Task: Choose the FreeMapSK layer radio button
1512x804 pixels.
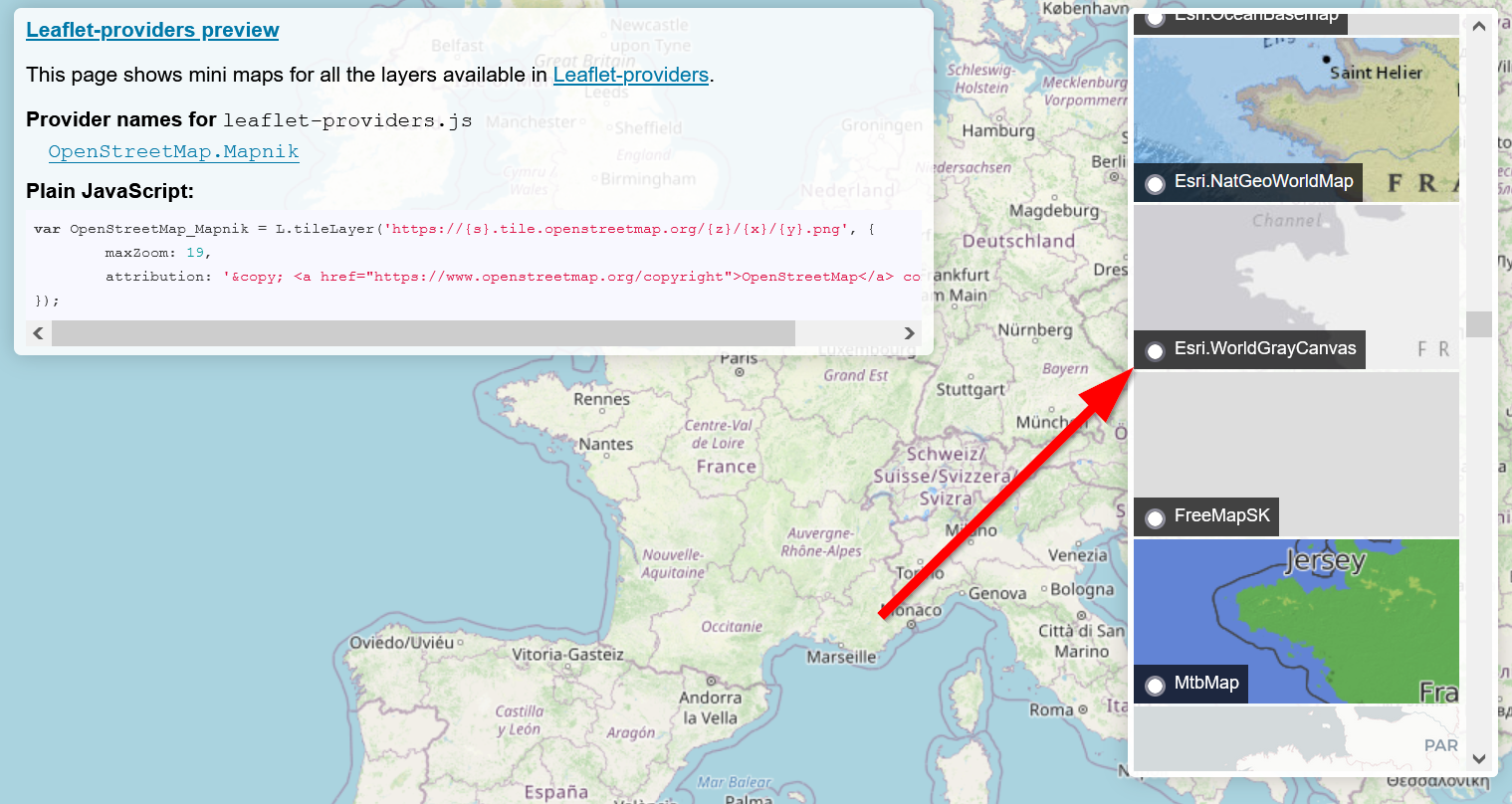Action: point(1155,518)
